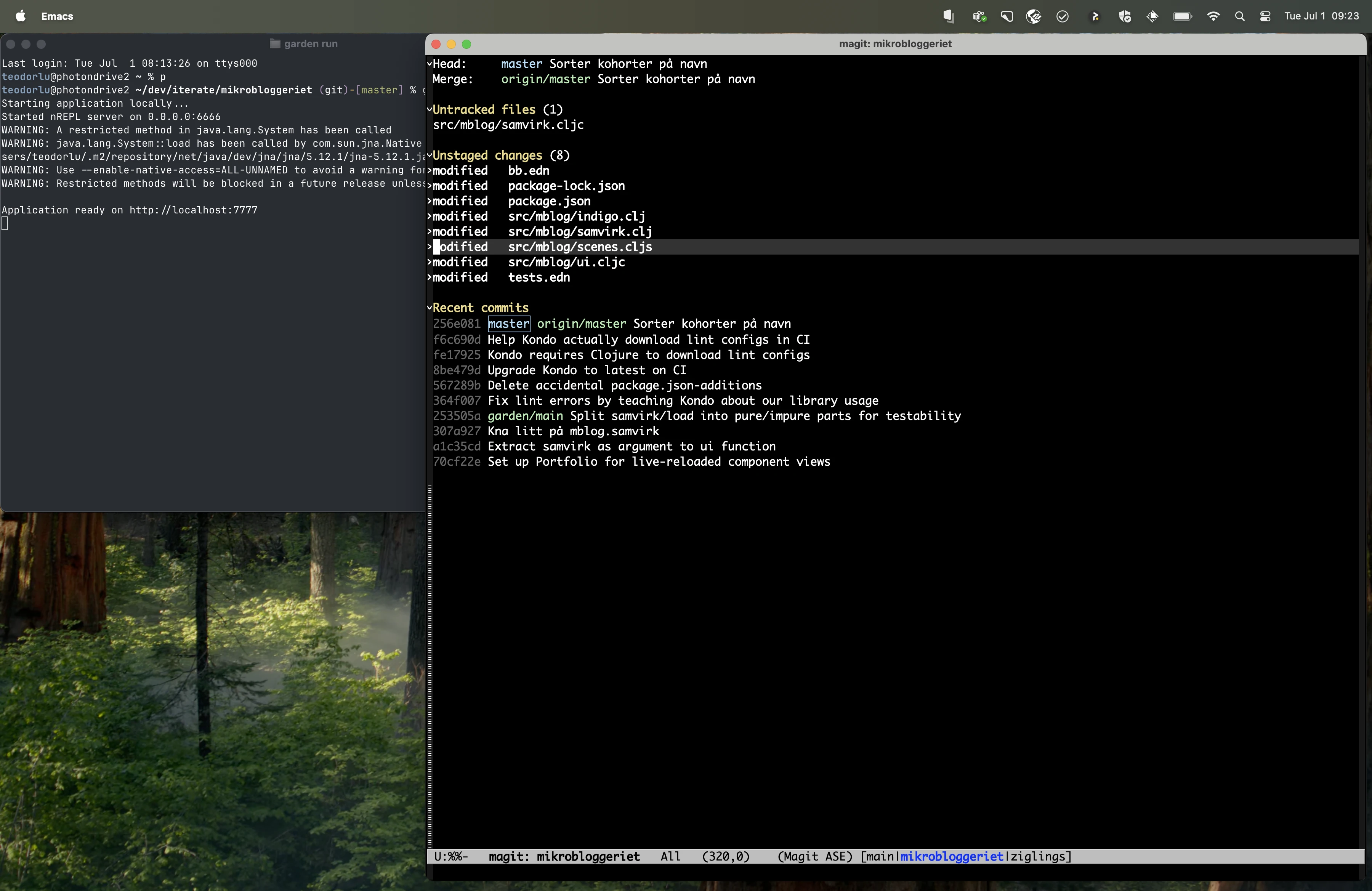Click the shield security menu bar icon

[1125, 16]
